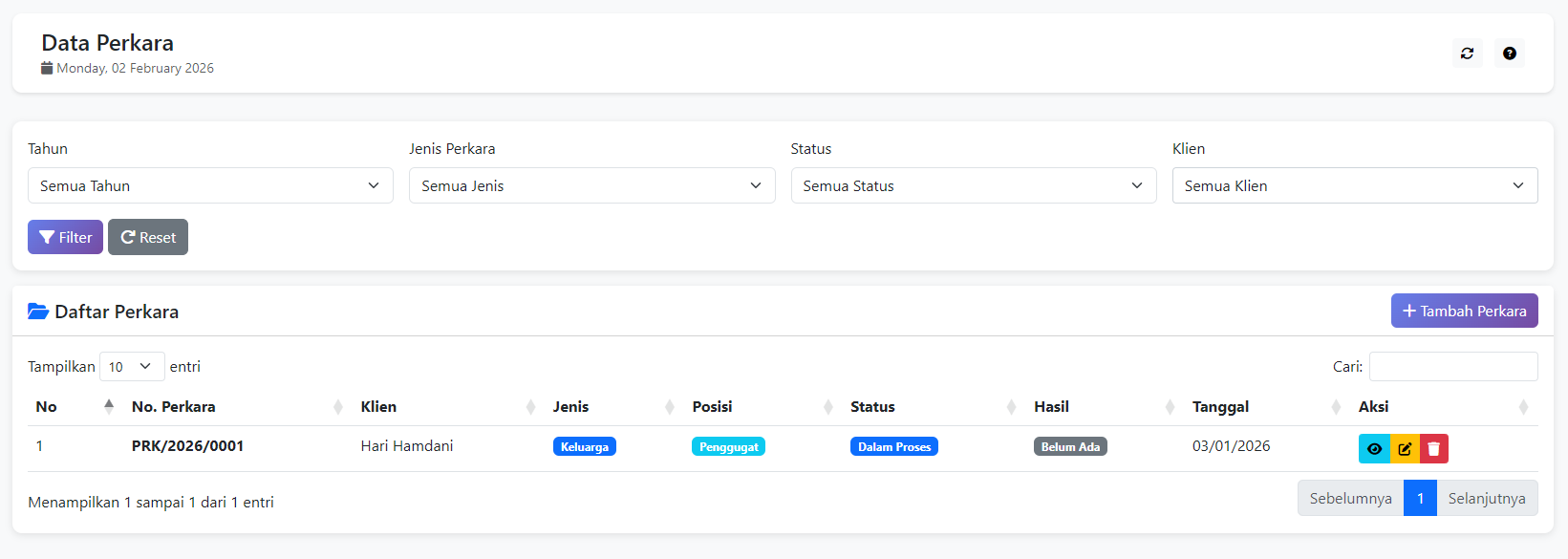This screenshot has width=1568, height=559.
Task: Focus the Cari search field
Action: [1453, 367]
